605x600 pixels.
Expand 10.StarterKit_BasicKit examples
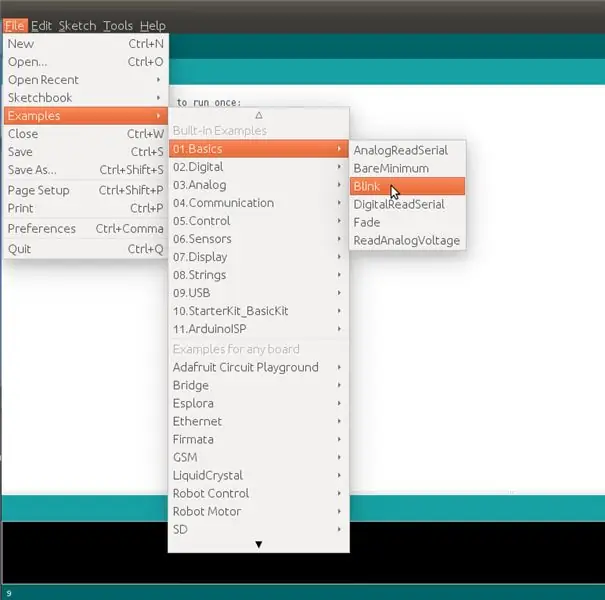coord(259,311)
